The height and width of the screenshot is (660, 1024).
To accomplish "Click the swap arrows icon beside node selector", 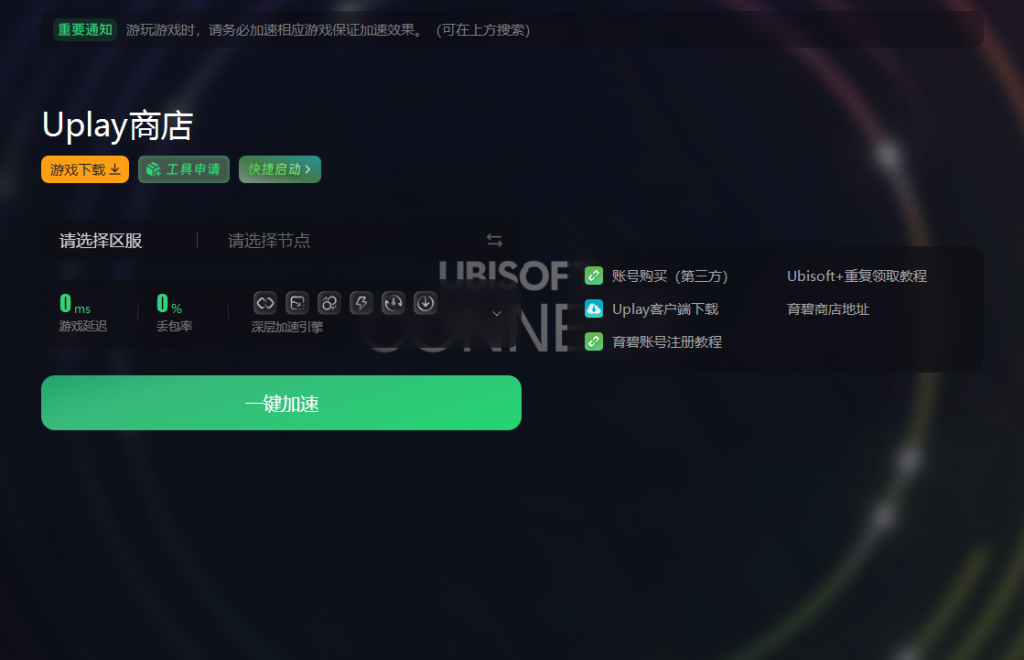I will click(x=494, y=240).
